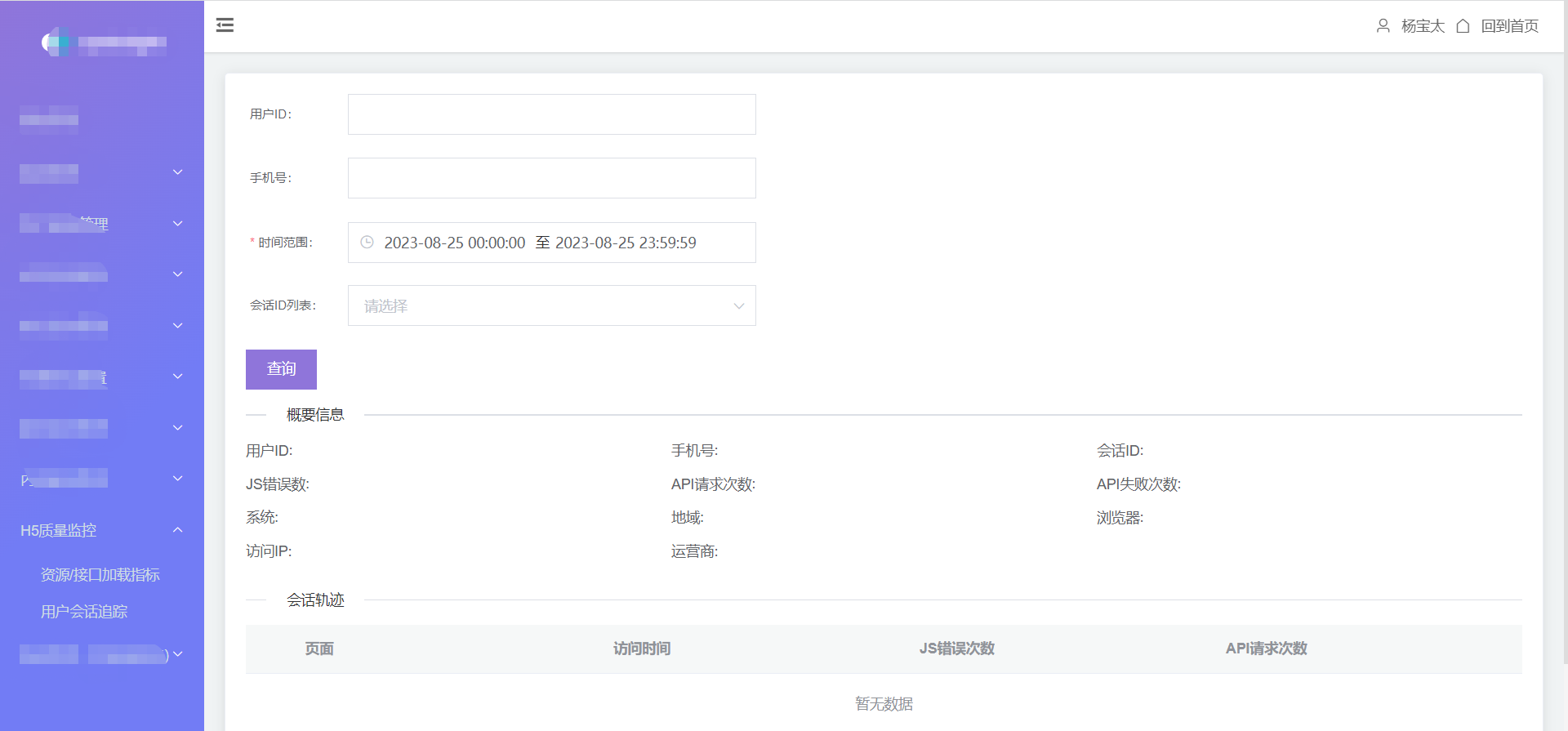The width and height of the screenshot is (1568, 731).
Task: Click the 暂无数据 empty table text
Action: click(884, 704)
